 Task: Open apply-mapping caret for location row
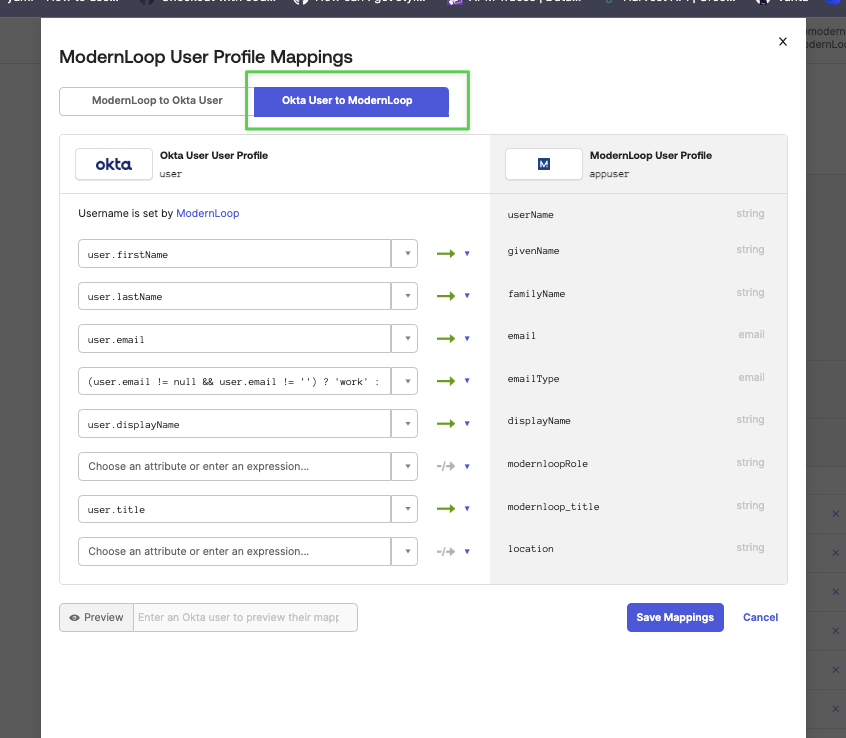[x=467, y=551]
